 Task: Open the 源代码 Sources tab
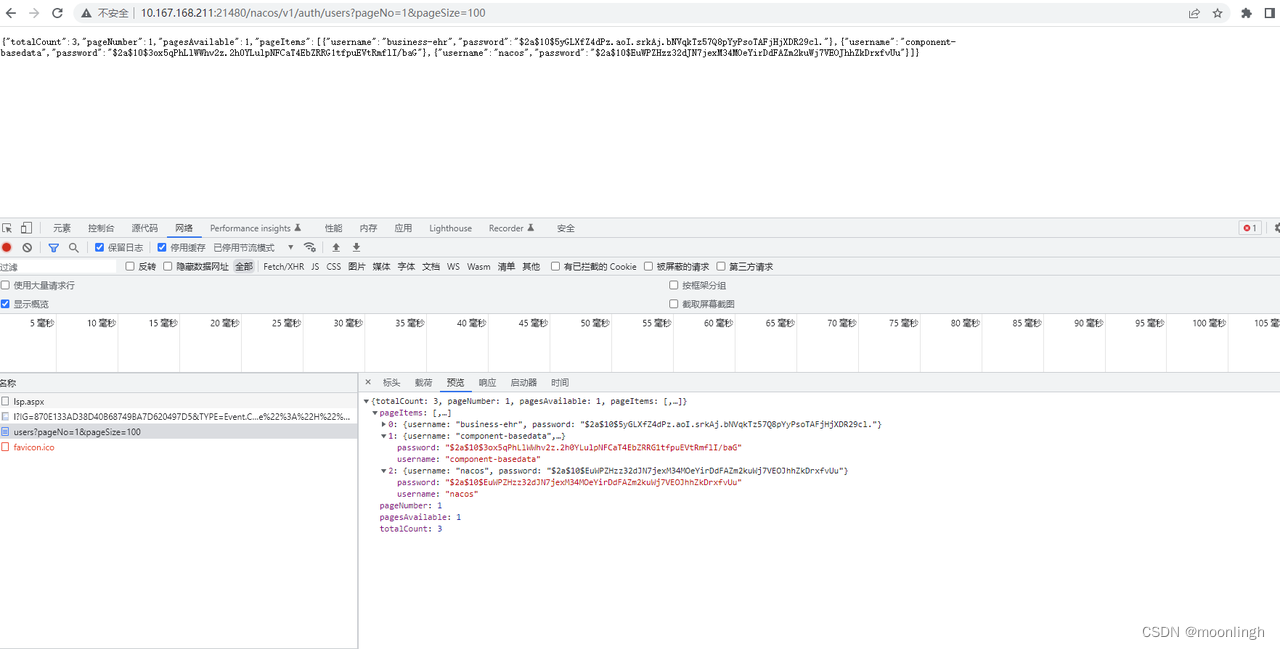145,228
